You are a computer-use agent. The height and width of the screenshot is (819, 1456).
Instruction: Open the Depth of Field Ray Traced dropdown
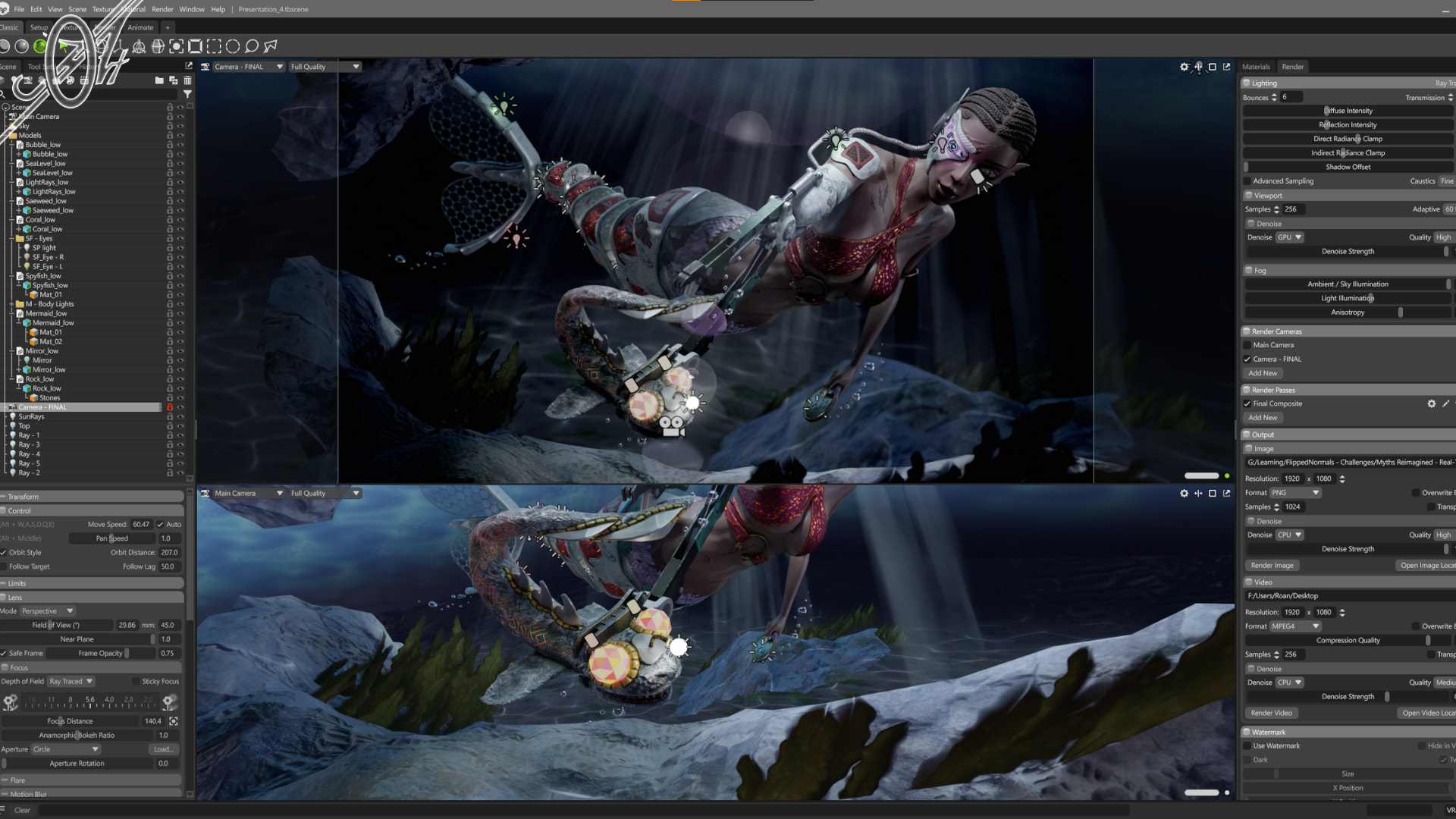(71, 681)
